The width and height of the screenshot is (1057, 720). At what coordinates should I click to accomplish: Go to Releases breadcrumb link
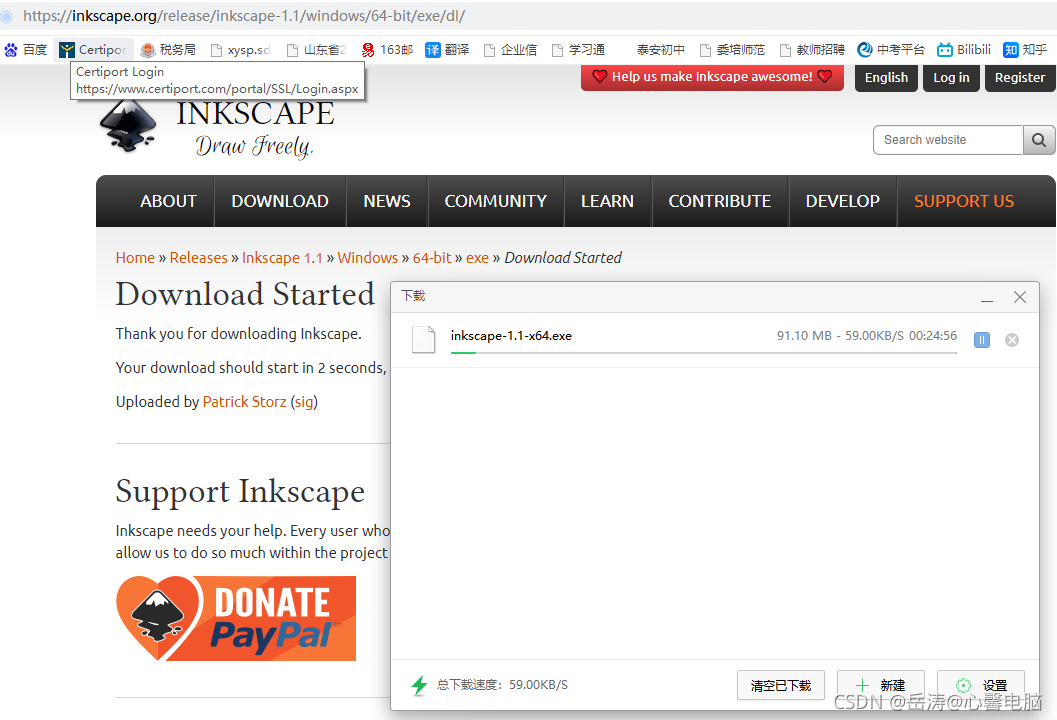198,258
